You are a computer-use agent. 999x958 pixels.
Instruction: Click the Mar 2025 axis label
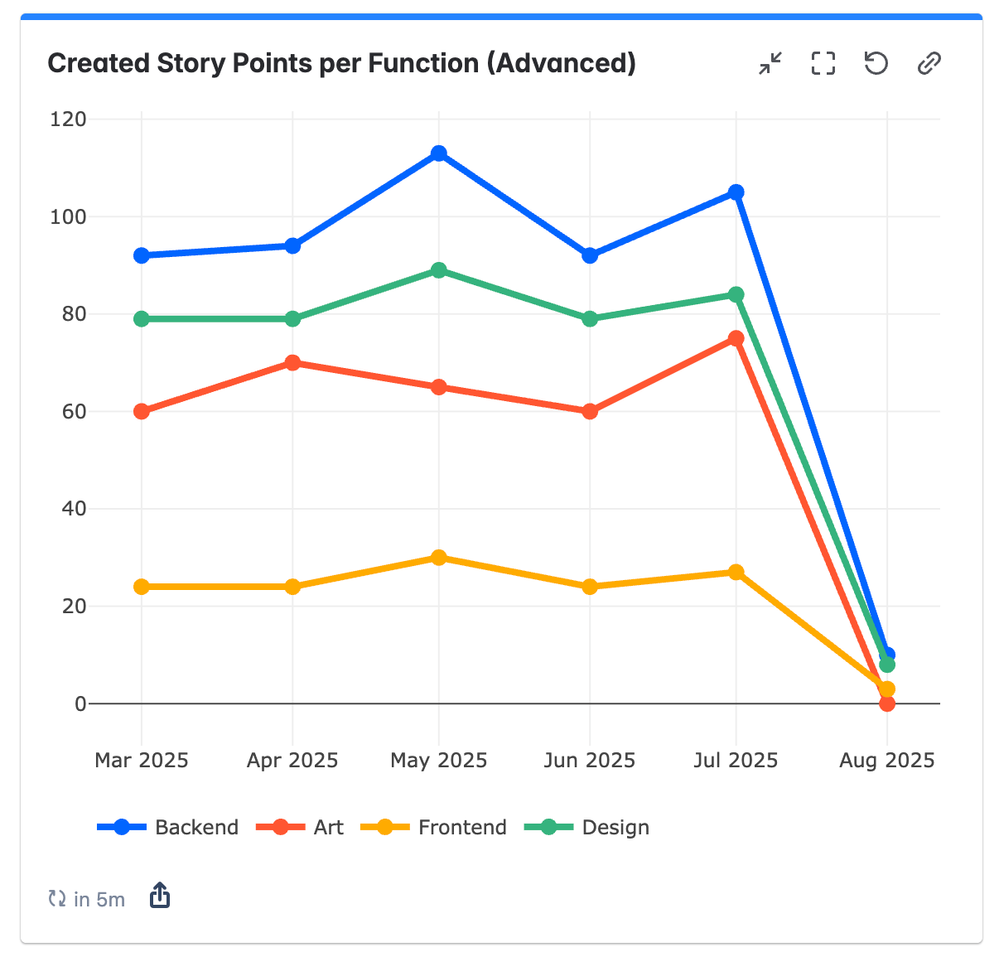click(142, 760)
